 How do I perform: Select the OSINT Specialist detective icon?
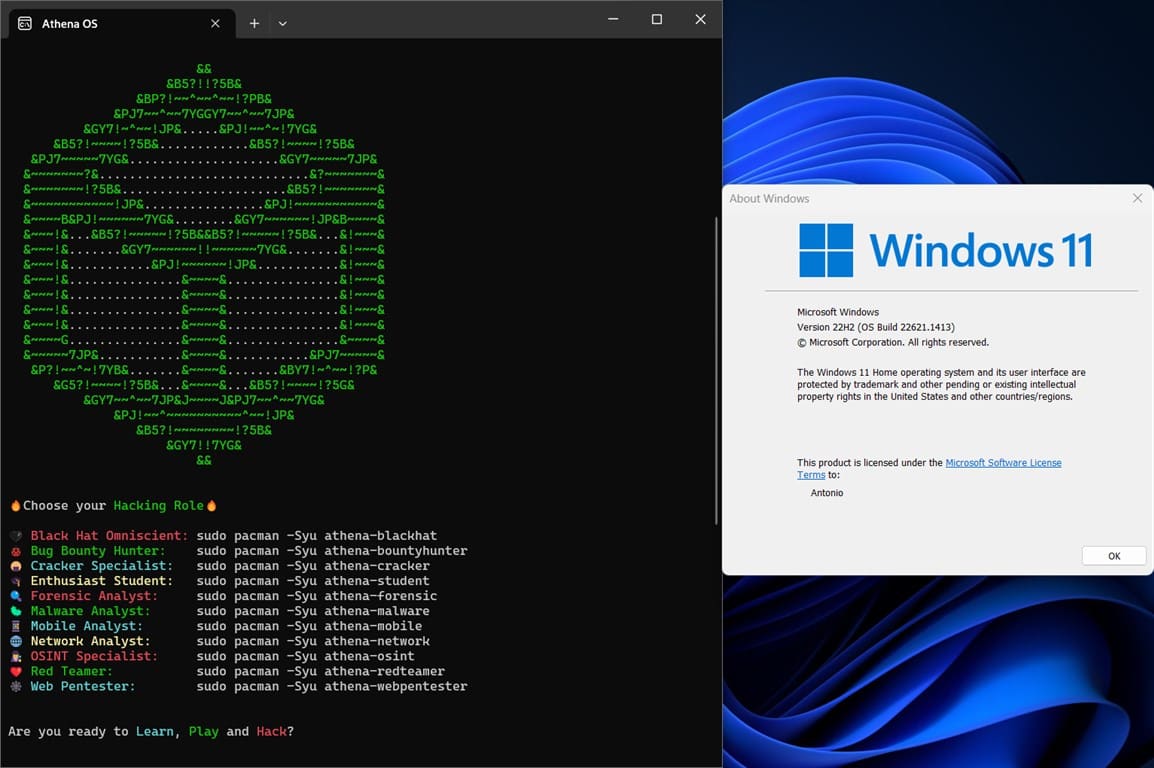click(17, 656)
